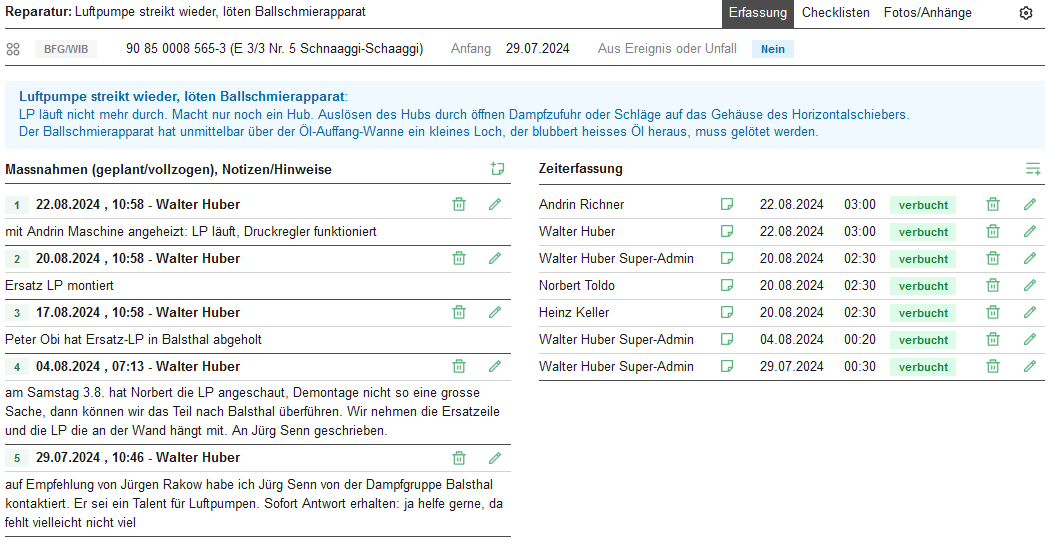Viewport: 1057px width, 546px height.
Task: Click the BFG/WIB tag
Action: click(66, 49)
